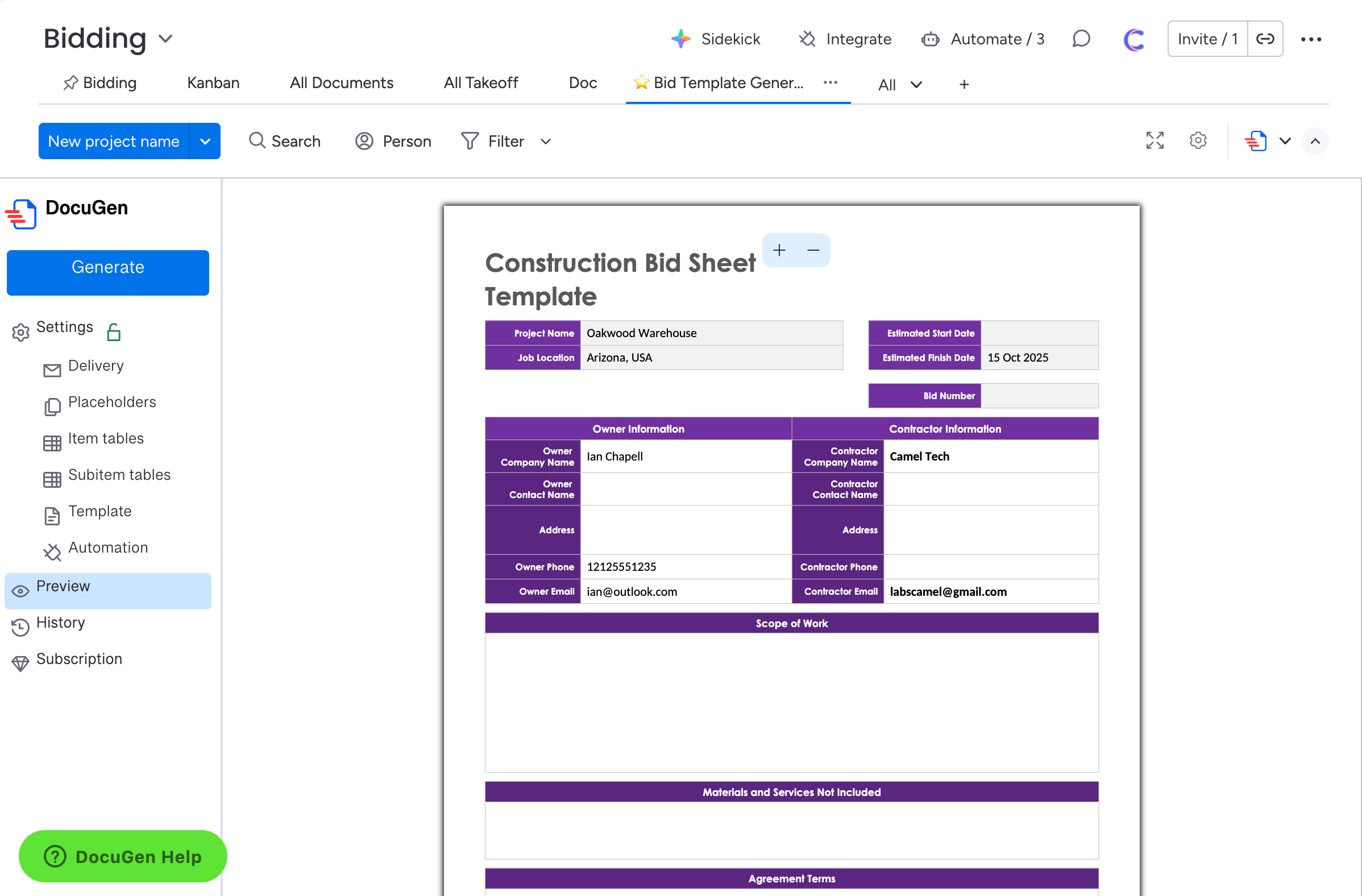
Task: Expand the Filter options chevron
Action: point(545,142)
